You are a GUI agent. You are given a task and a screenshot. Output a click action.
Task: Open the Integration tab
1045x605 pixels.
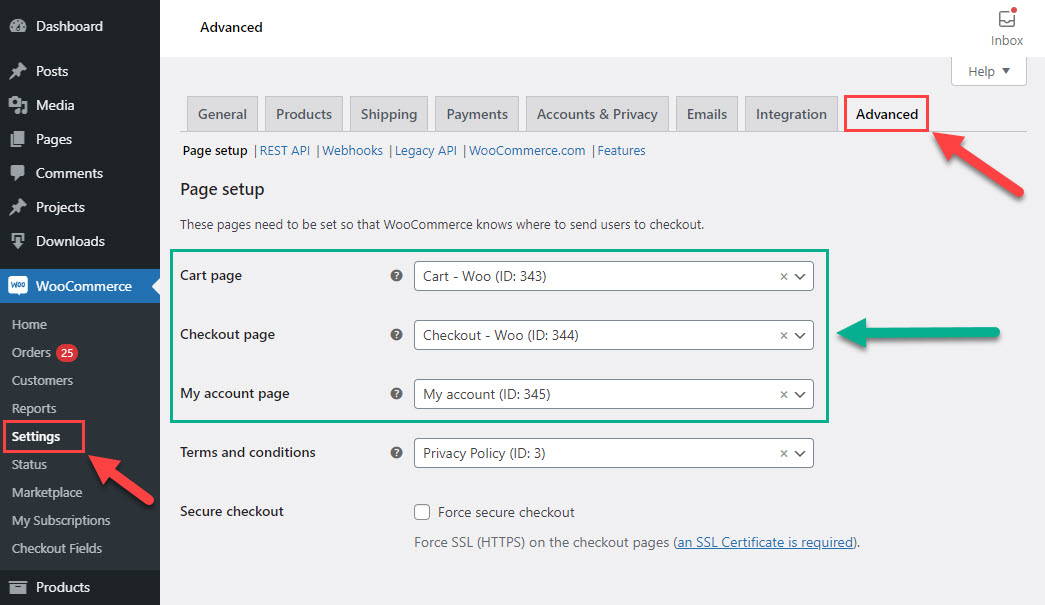tap(791, 114)
